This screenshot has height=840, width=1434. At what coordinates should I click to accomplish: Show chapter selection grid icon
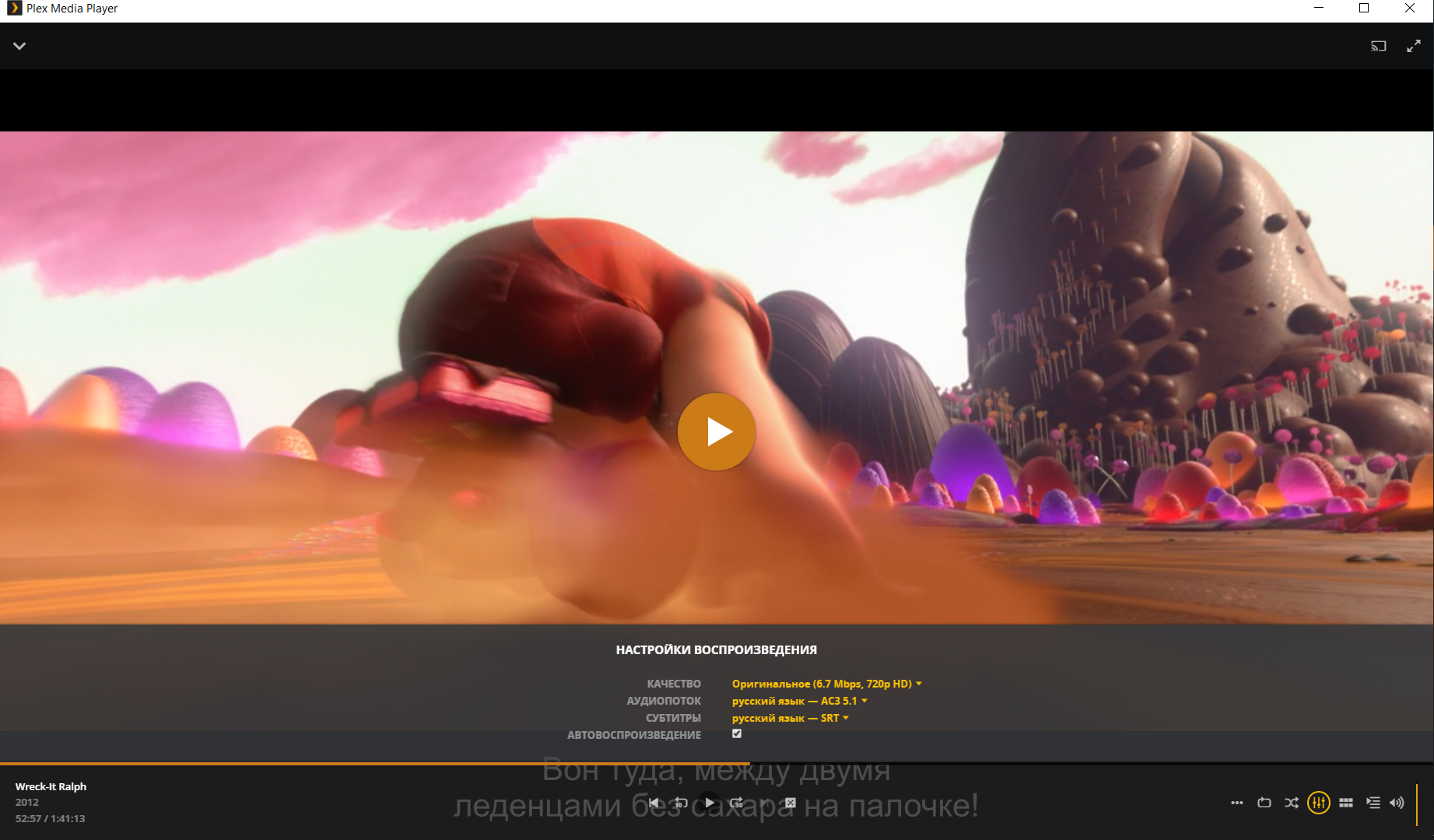point(1346,803)
